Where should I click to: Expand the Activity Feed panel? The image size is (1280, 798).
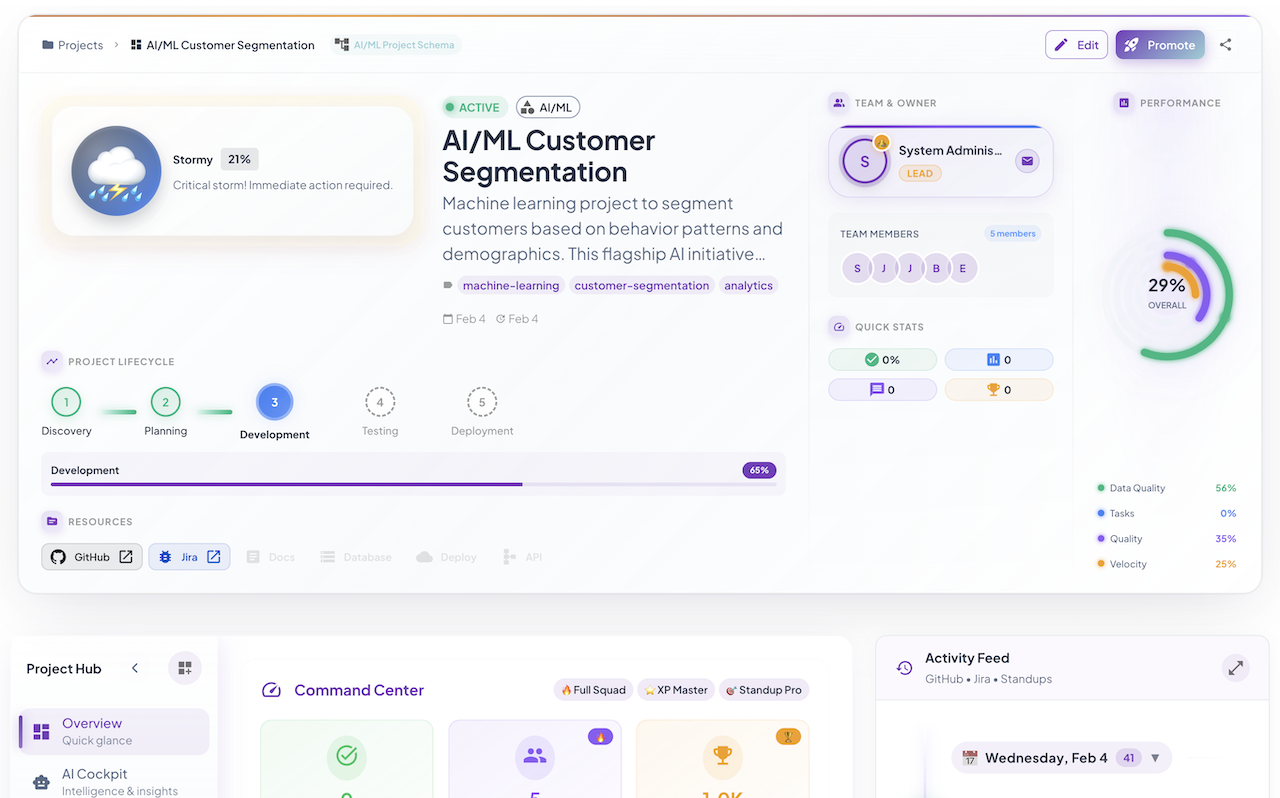[x=1236, y=667]
